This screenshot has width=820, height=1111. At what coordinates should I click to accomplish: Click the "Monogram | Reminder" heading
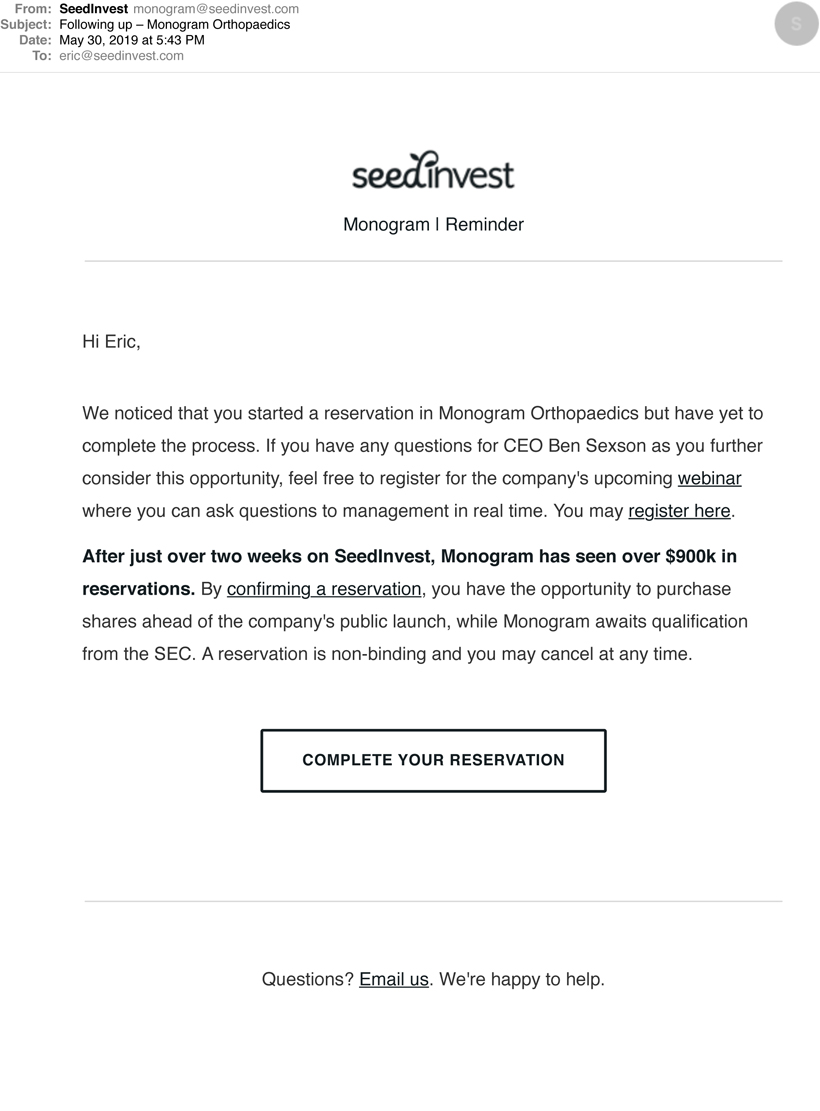[x=433, y=224]
